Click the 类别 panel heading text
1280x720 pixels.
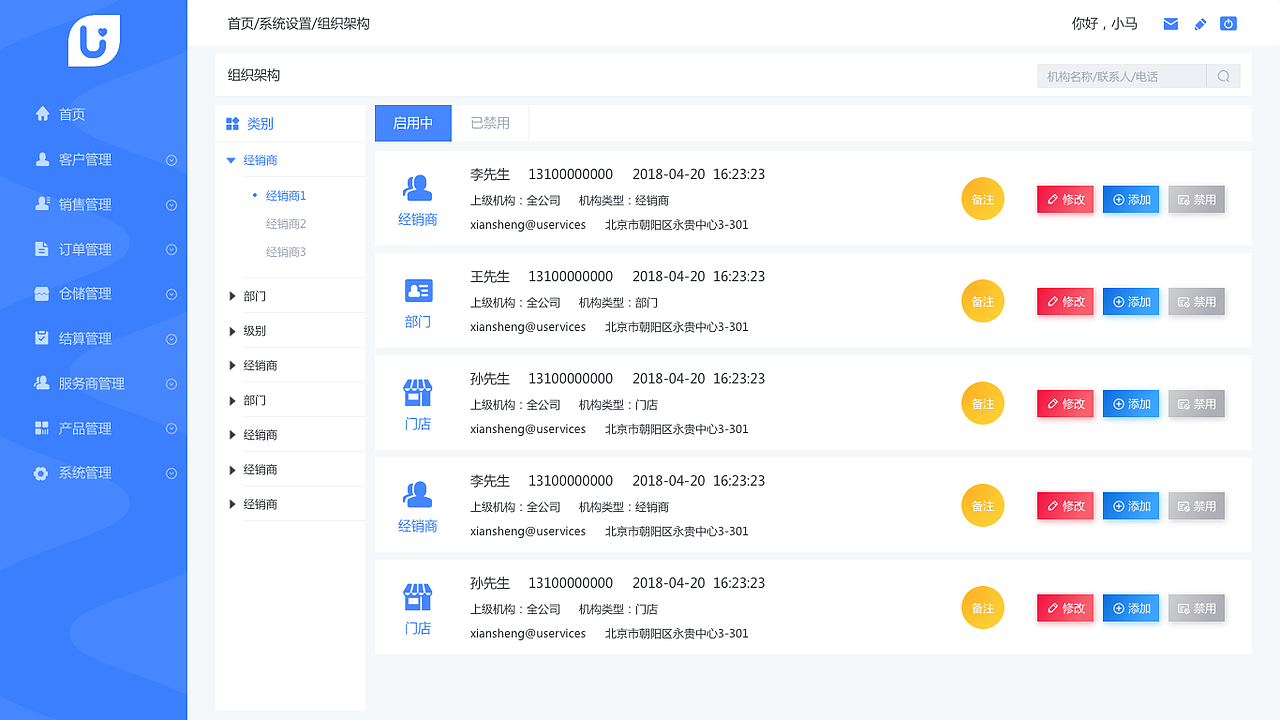(x=260, y=124)
